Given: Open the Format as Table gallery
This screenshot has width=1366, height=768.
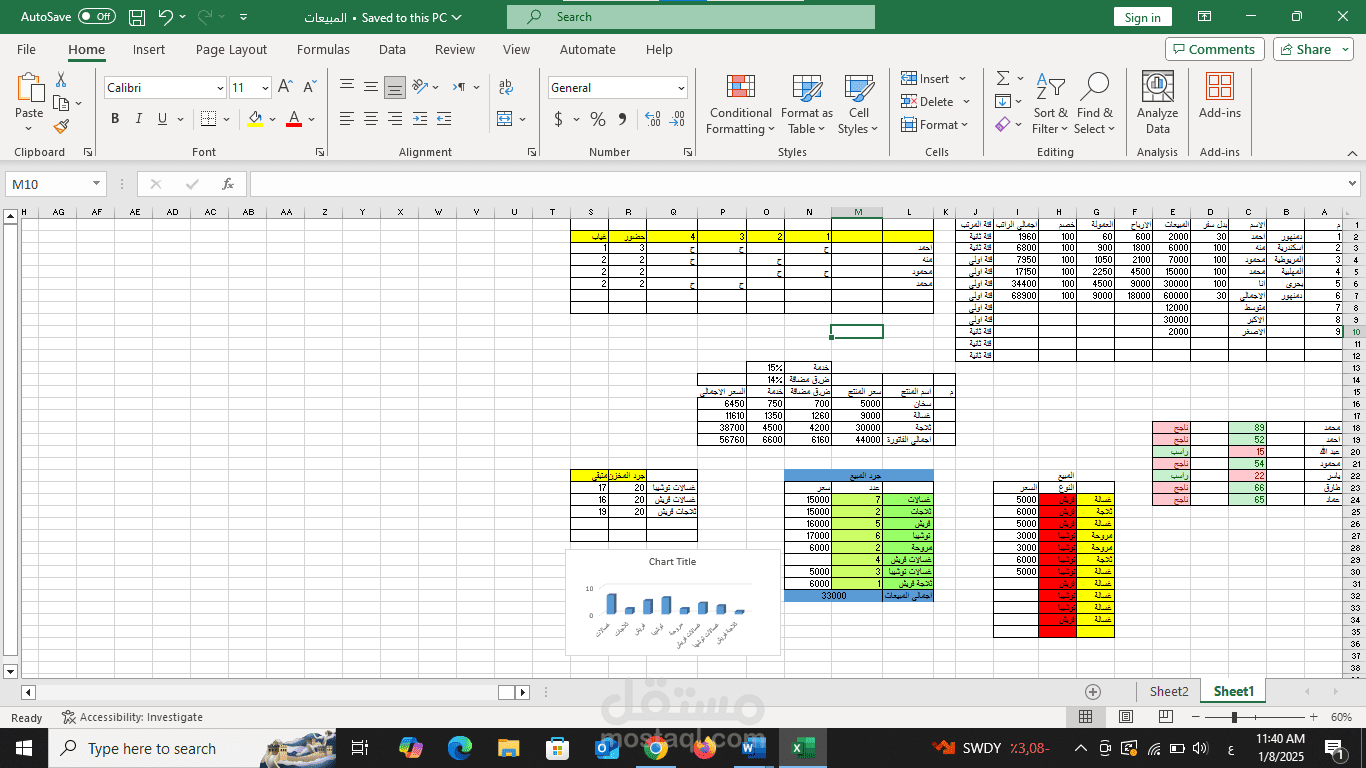Looking at the screenshot, I should tap(807, 104).
